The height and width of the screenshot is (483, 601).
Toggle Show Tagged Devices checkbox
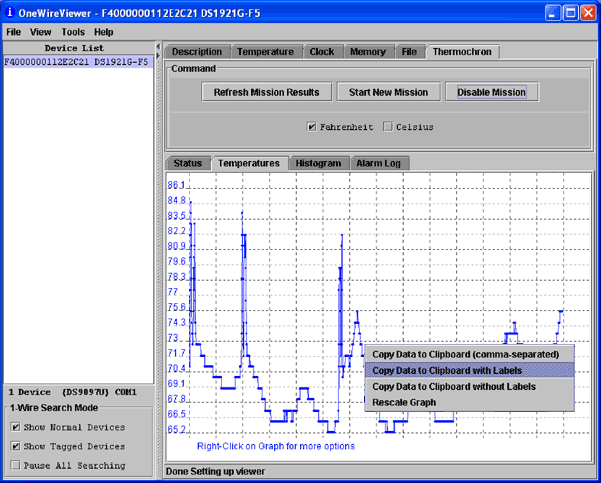(x=15, y=446)
